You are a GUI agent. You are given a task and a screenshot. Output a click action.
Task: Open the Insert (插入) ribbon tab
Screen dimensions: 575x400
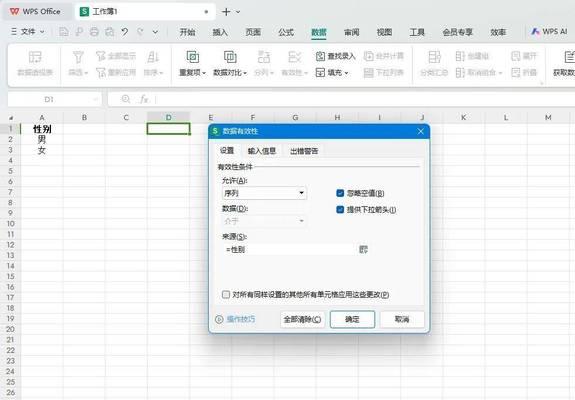point(220,32)
